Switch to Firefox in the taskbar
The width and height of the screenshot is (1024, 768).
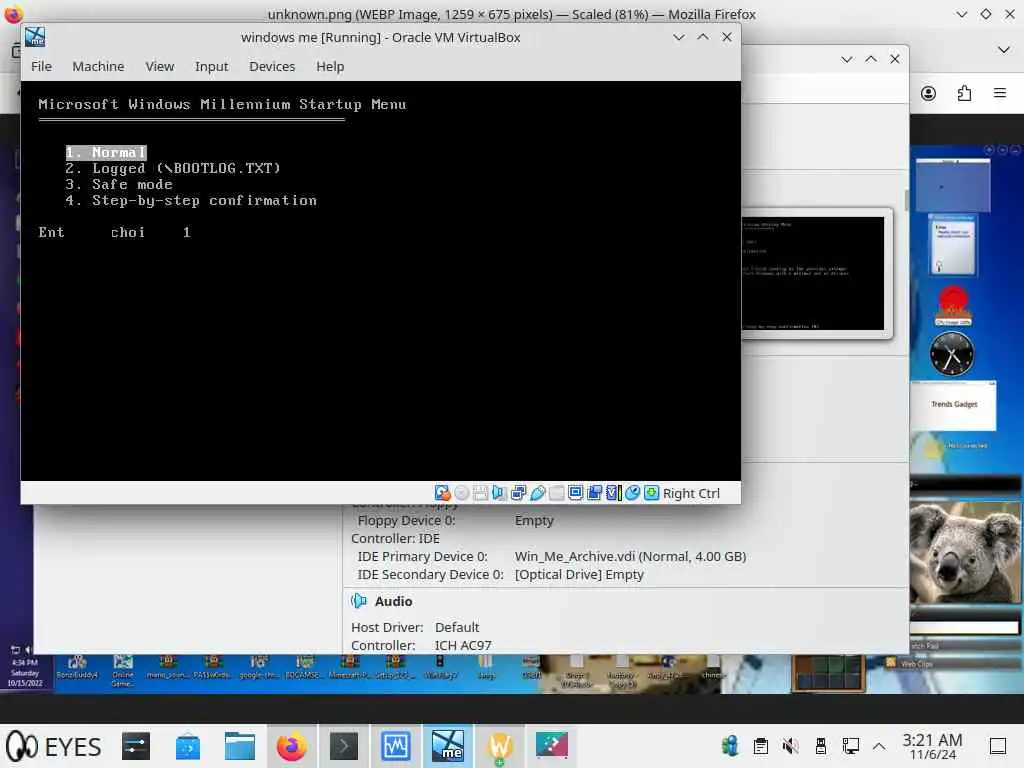click(x=292, y=746)
